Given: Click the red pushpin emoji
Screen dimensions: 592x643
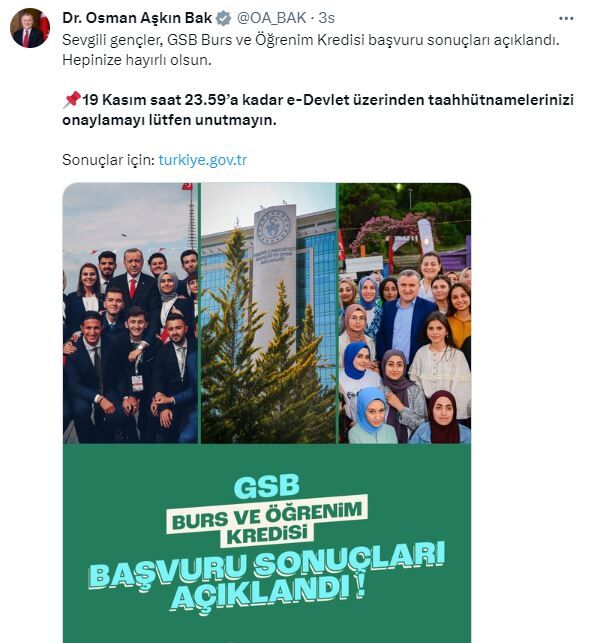Looking at the screenshot, I should [71, 100].
